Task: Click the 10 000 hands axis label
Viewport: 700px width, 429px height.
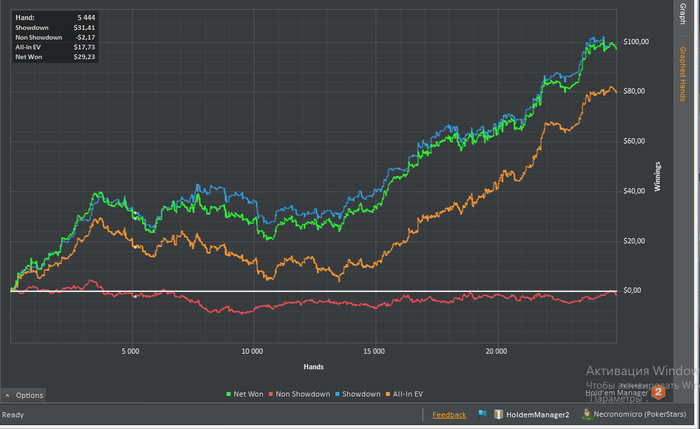Action: (252, 351)
